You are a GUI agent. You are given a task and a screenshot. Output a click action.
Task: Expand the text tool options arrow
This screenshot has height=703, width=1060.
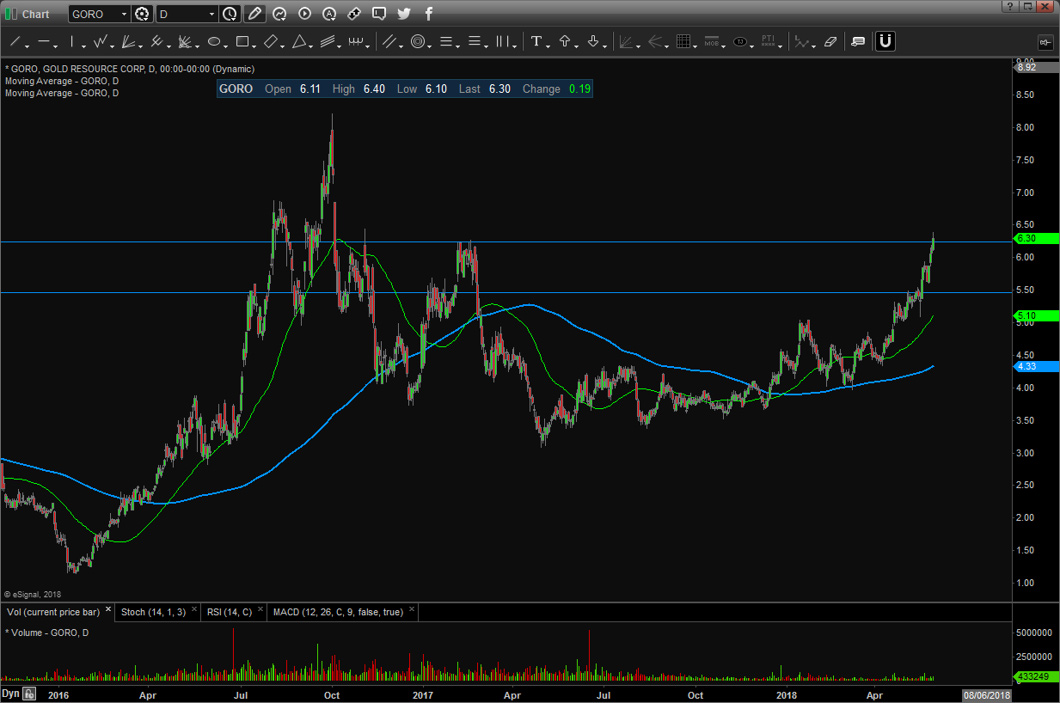tap(547, 46)
